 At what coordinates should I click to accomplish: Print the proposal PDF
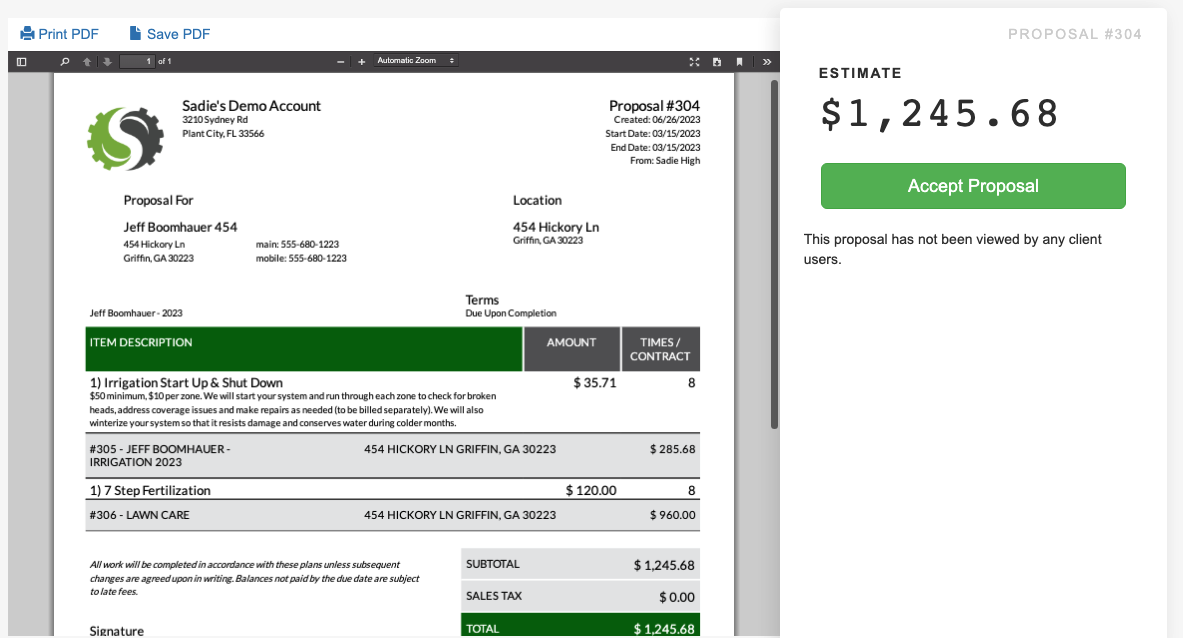coord(59,33)
